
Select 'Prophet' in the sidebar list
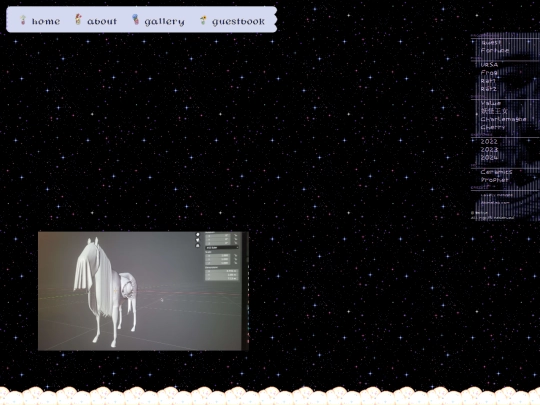click(495, 180)
